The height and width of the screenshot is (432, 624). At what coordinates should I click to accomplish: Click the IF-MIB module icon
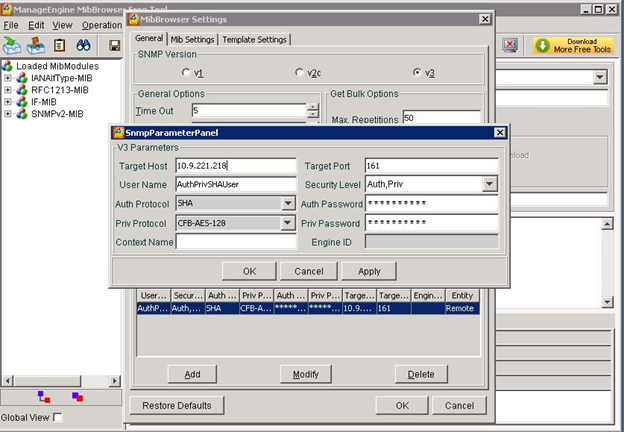tap(22, 102)
